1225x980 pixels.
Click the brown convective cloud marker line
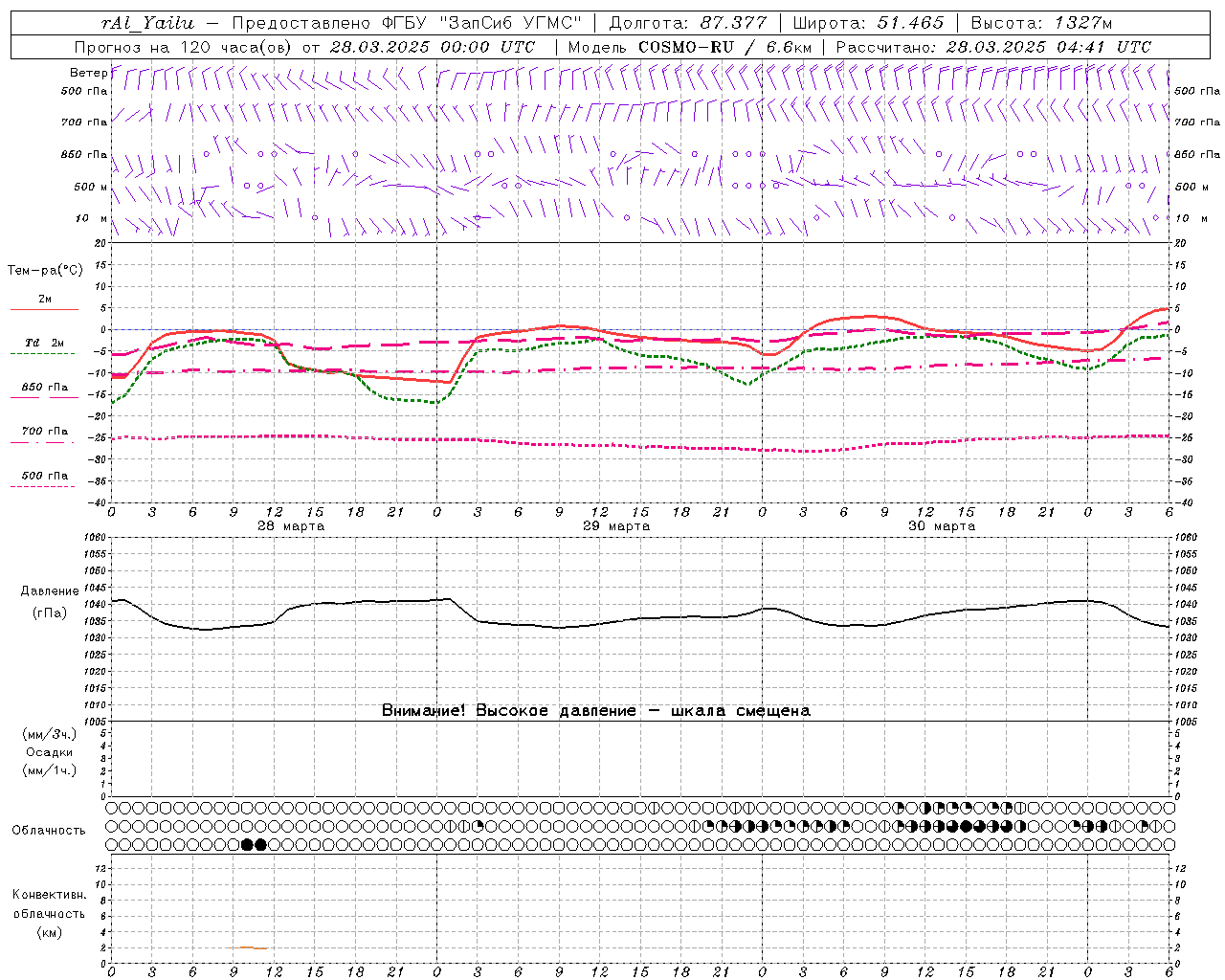point(248,947)
